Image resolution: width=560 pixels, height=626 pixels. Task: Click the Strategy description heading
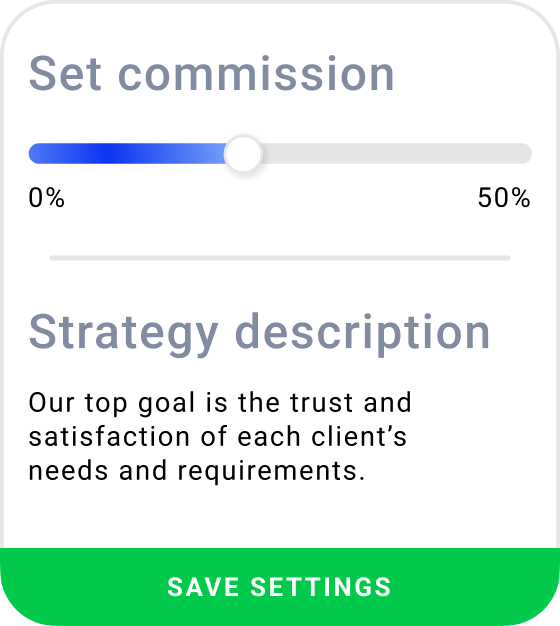[x=259, y=333]
